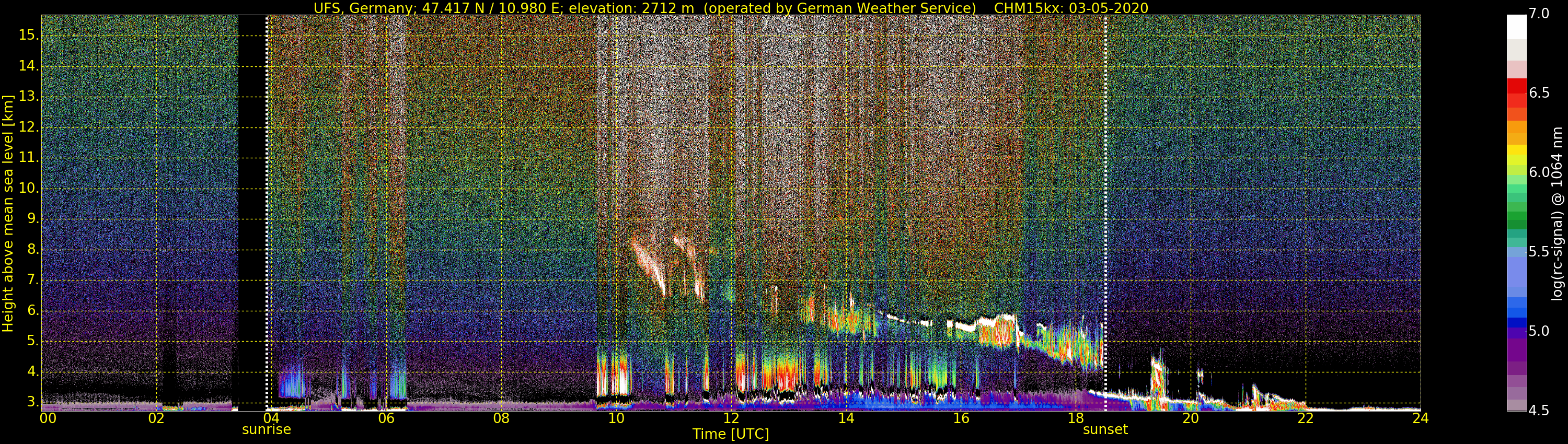Click the sunrise label below the axis

point(267,429)
